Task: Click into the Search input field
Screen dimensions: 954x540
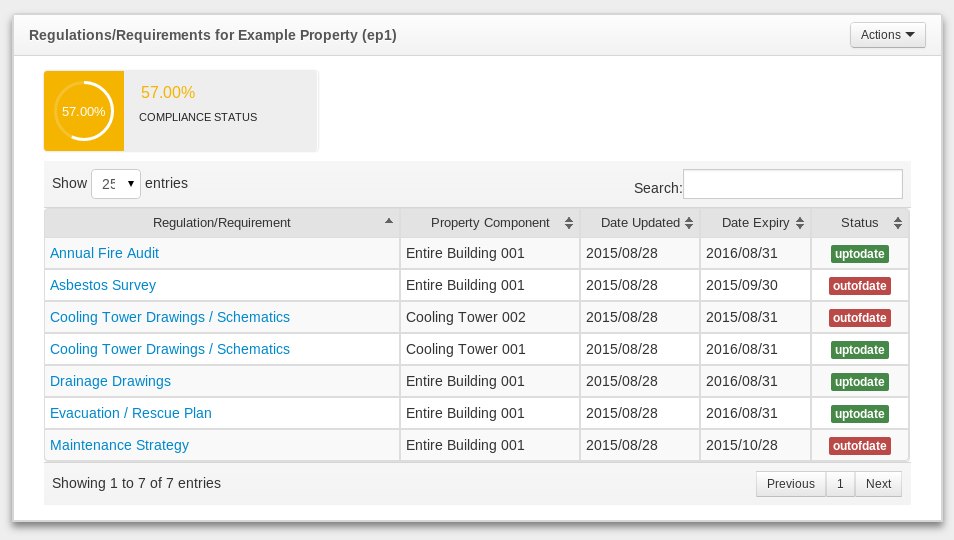Action: [792, 184]
